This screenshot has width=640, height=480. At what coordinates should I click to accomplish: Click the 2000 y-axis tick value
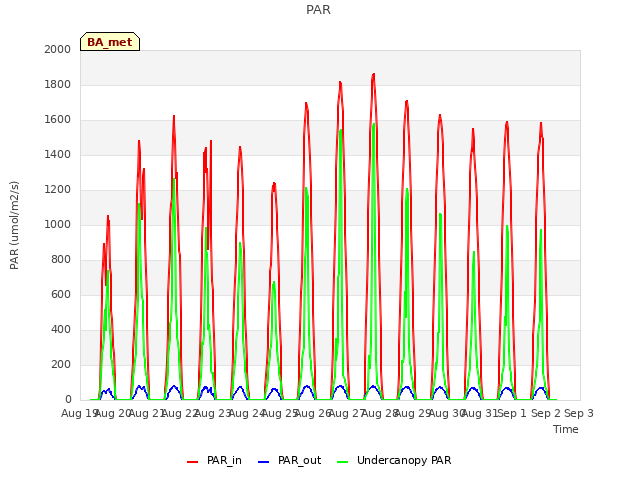[x=58, y=49]
